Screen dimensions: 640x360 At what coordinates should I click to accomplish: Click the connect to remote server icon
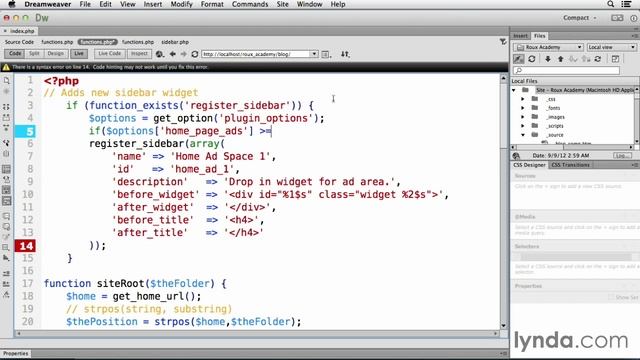[518, 59]
